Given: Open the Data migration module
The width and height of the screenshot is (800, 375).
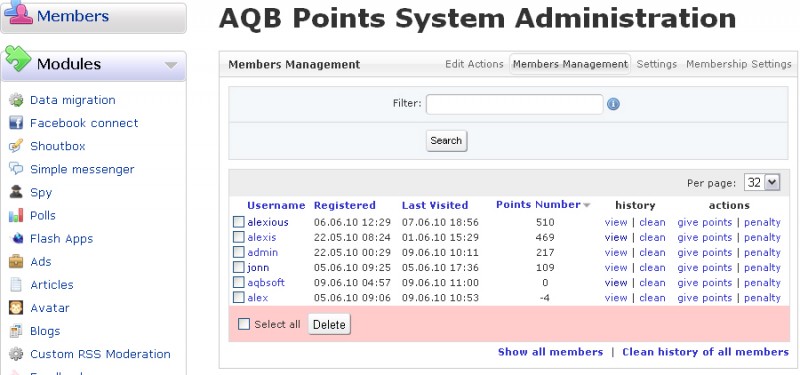Looking at the screenshot, I should click(72, 100).
